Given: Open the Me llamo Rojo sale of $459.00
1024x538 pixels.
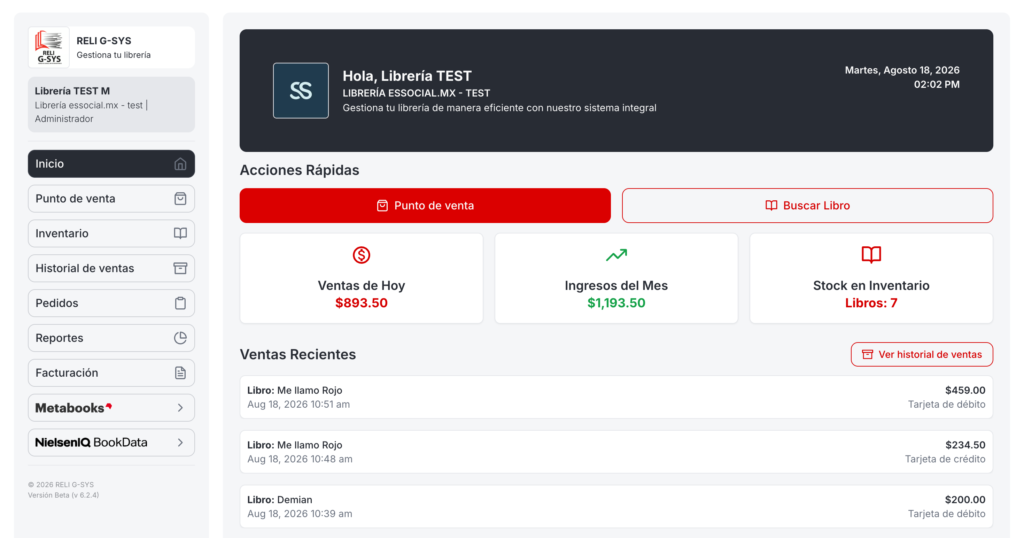Looking at the screenshot, I should point(616,397).
